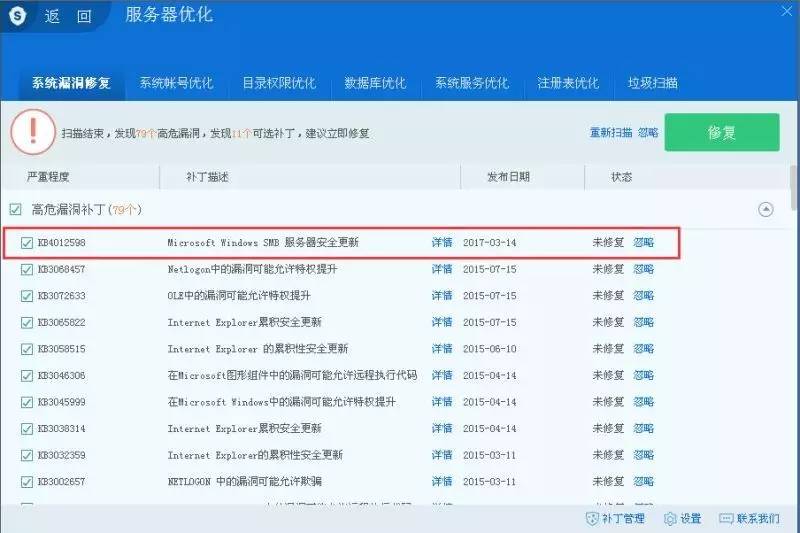Uncheck the KB3068457 checkbox
The image size is (800, 533).
click(x=27, y=269)
